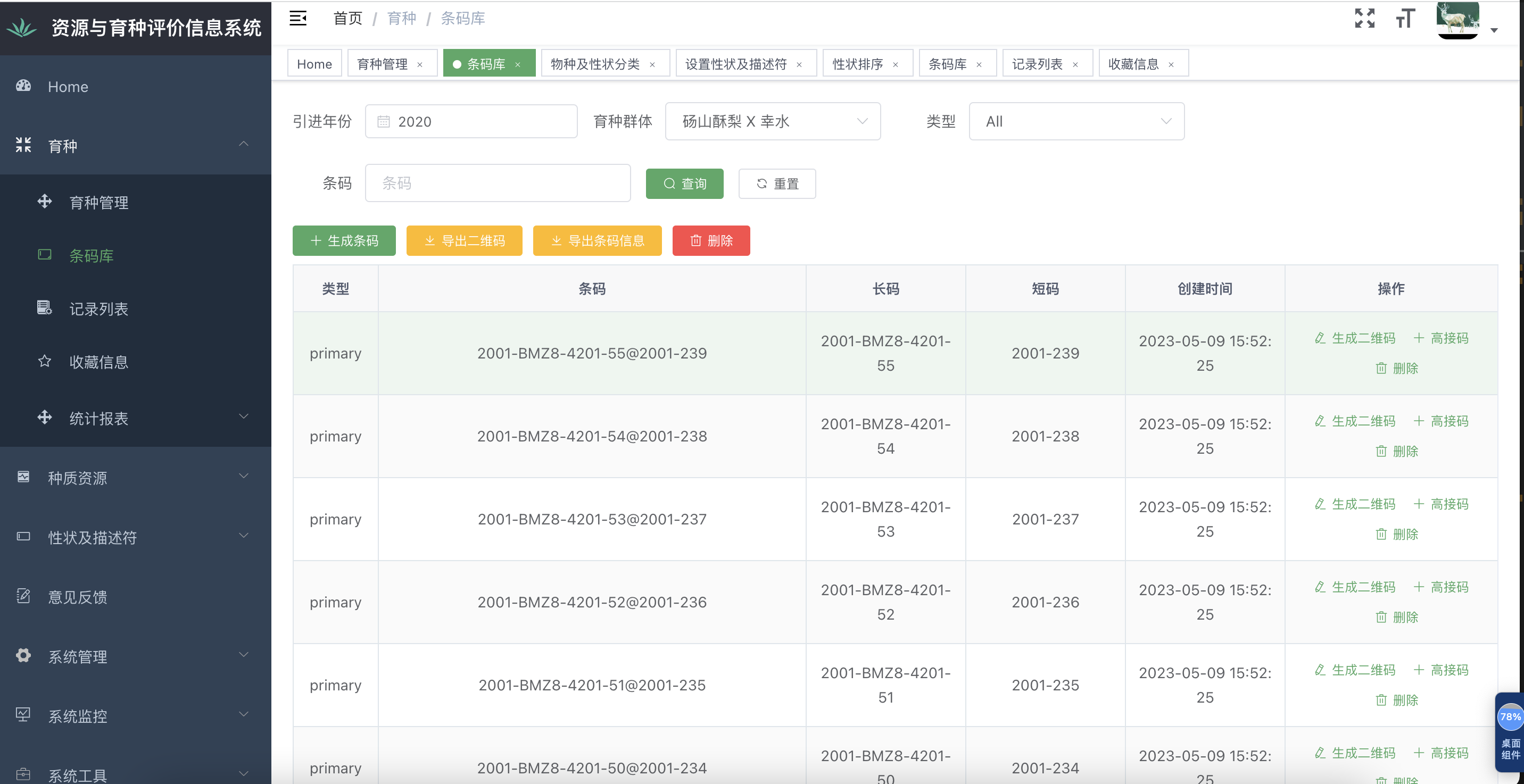This screenshot has height=784, width=1524.
Task: Close the 设置性状及描述符 tab
Action: 799,64
